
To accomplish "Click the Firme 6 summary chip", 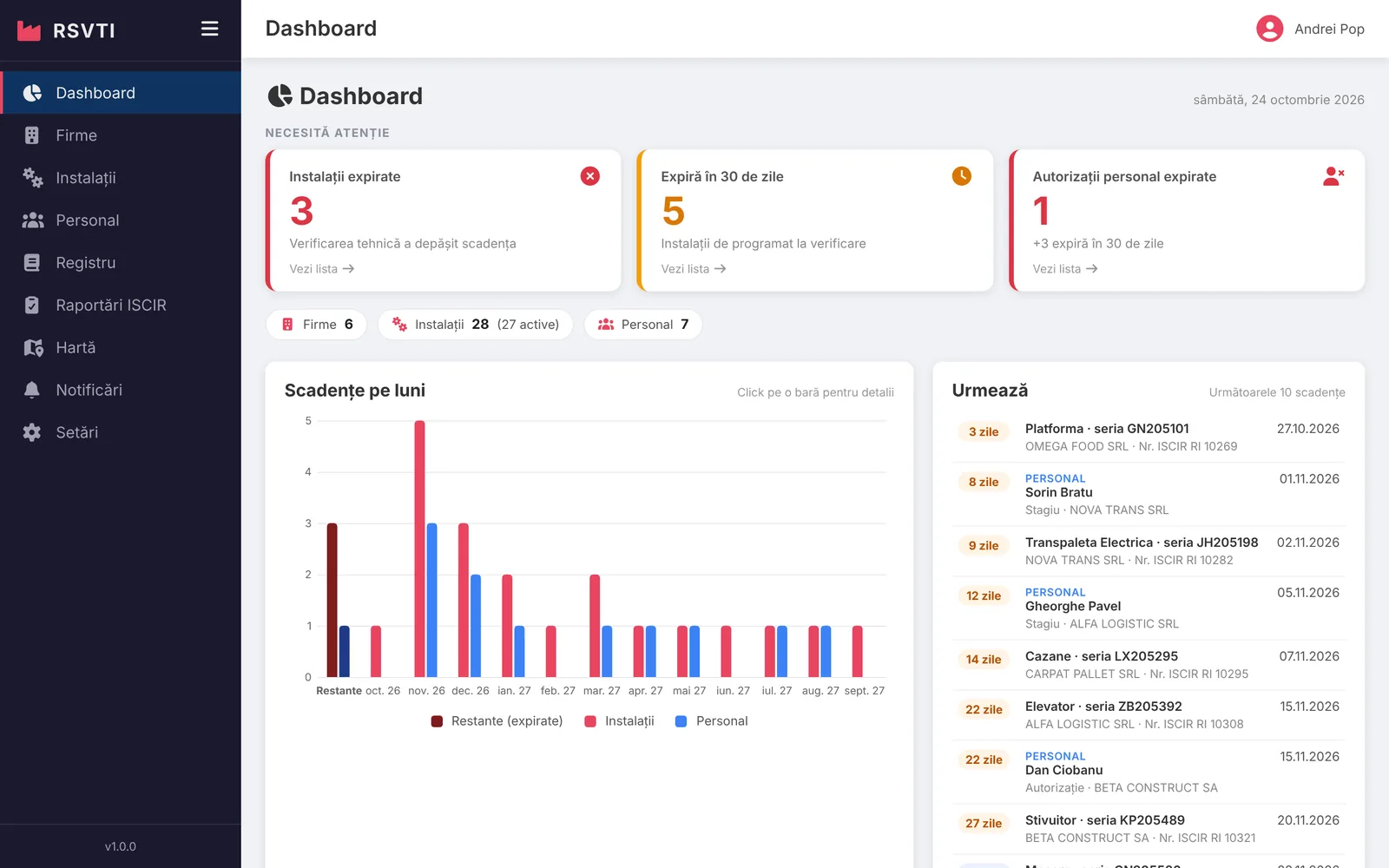I will tap(316, 325).
